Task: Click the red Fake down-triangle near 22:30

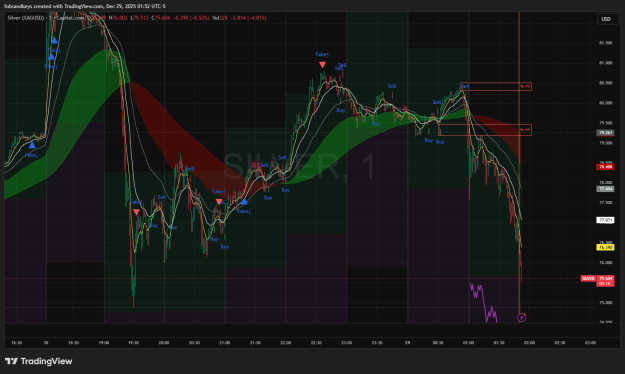Action: pyautogui.click(x=322, y=65)
